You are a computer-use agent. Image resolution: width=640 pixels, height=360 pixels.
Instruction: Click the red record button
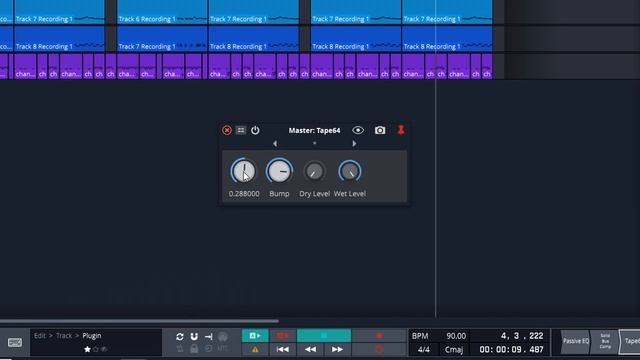(379, 336)
